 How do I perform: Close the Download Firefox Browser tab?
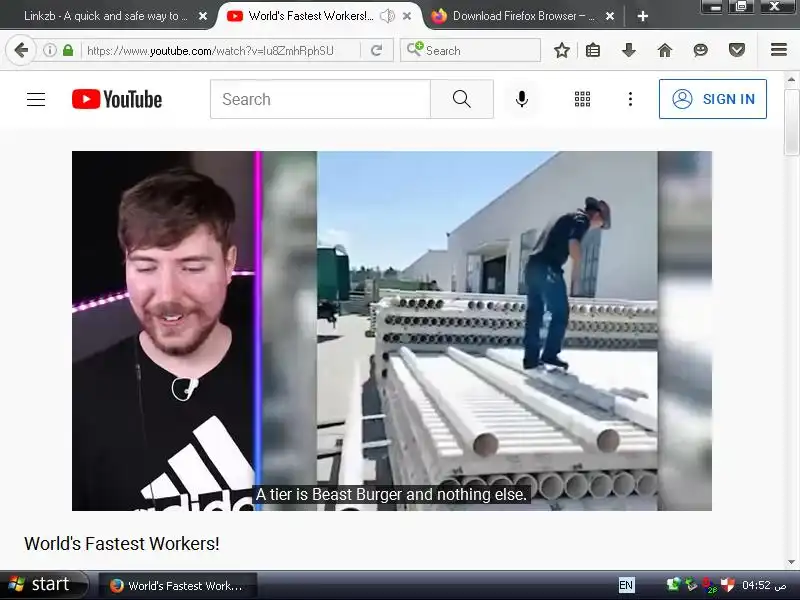pyautogui.click(x=610, y=16)
